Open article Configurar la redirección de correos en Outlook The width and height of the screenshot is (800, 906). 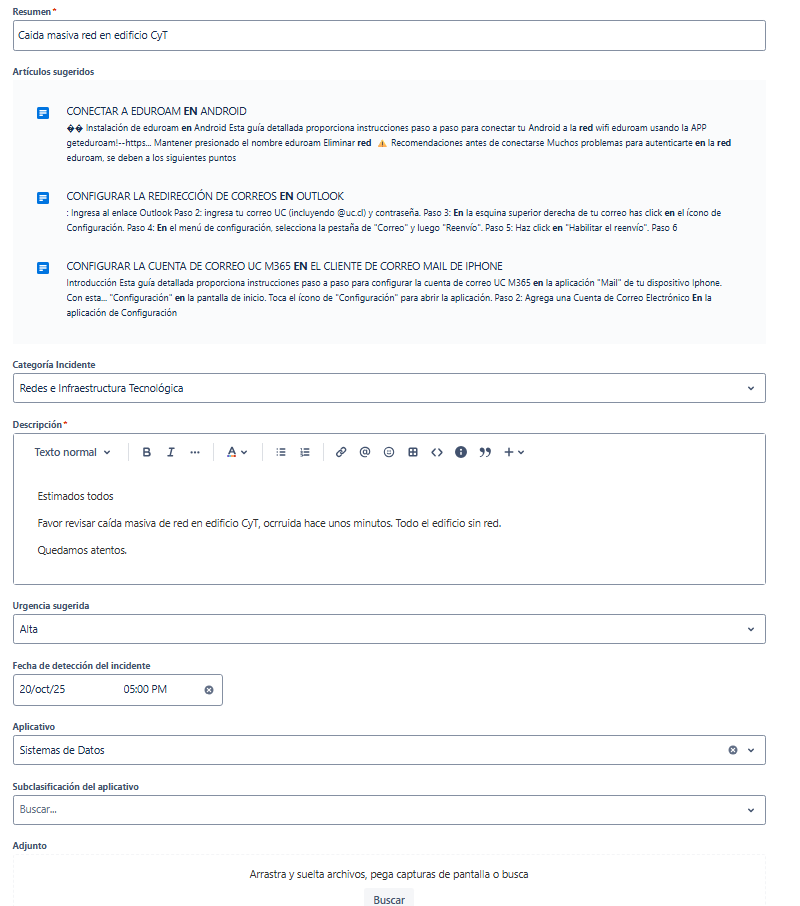(x=205, y=196)
